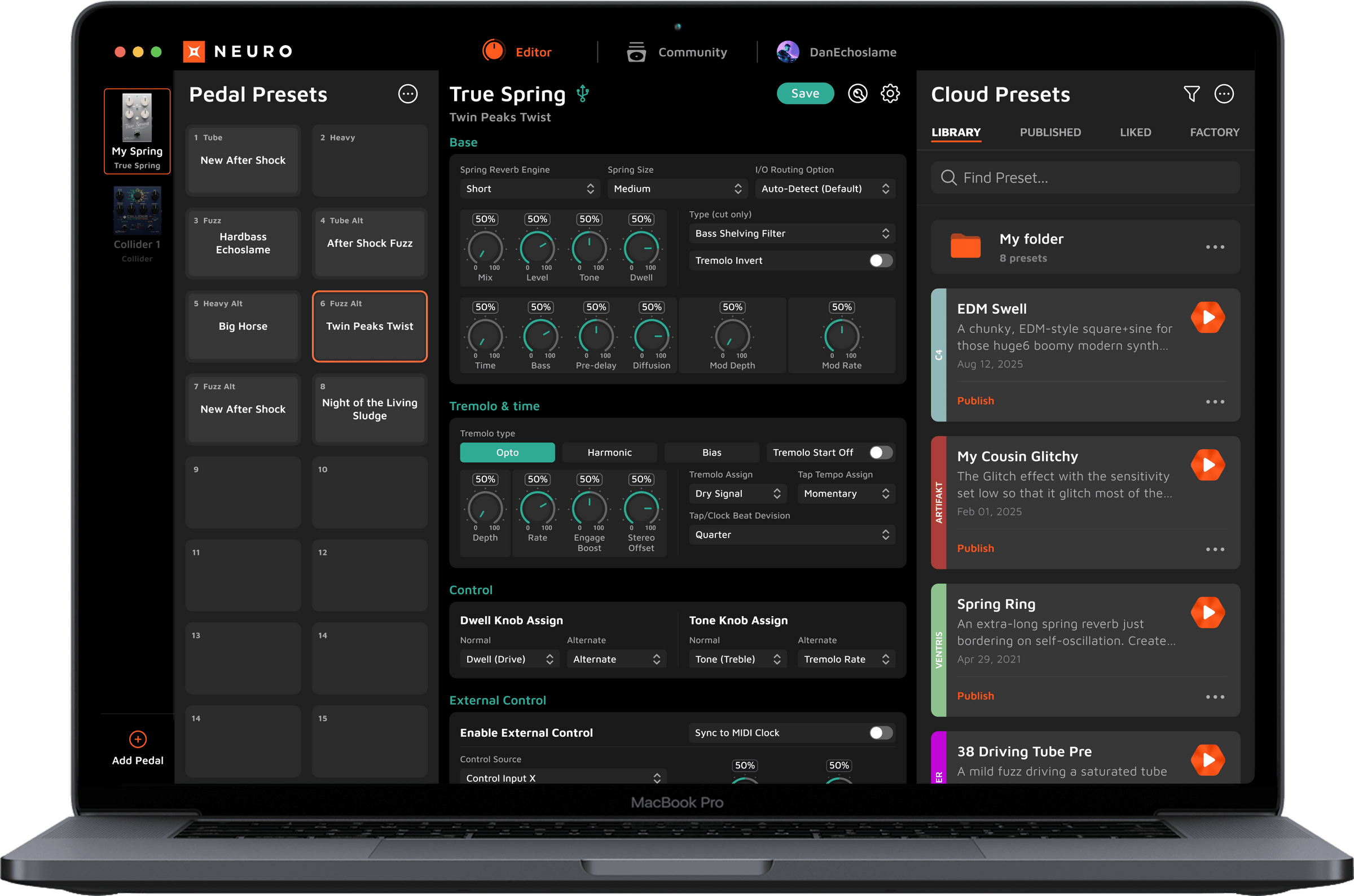The width and height of the screenshot is (1354, 896).
Task: Select the Opto tremolo type
Action: point(507,453)
